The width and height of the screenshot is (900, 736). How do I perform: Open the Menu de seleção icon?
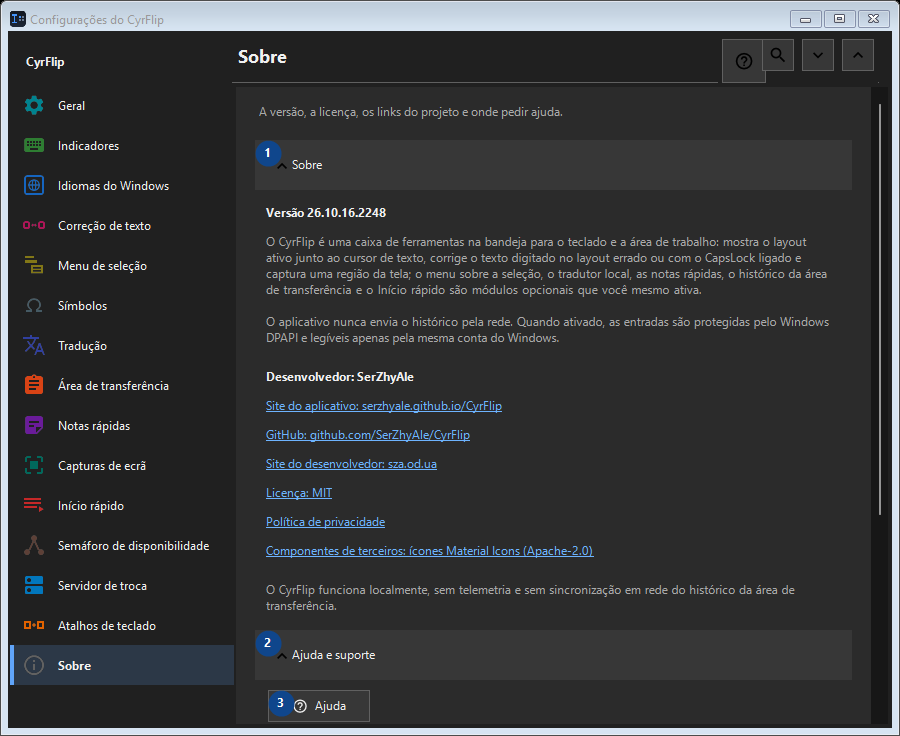(x=34, y=265)
